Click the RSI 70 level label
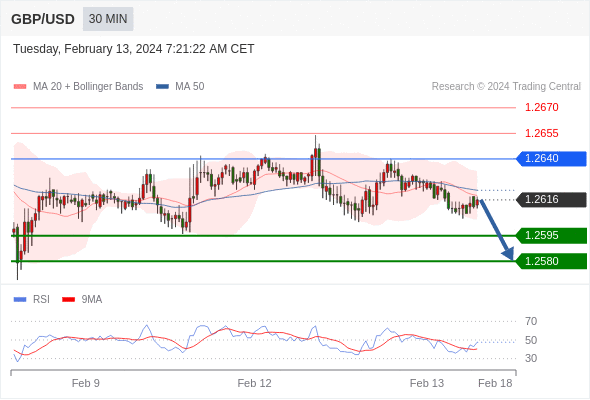 [531, 321]
